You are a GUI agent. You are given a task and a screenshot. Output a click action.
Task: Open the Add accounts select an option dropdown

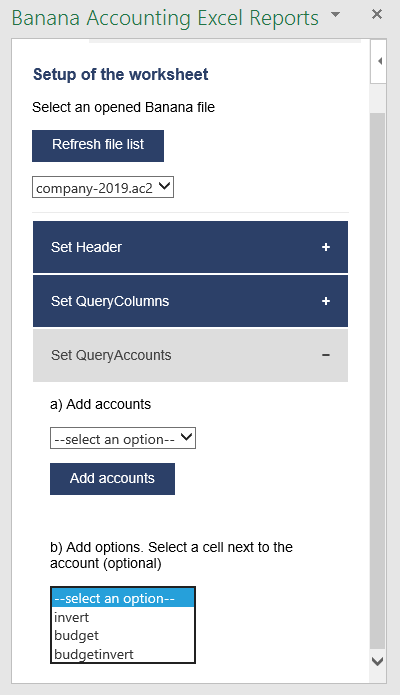click(x=123, y=438)
